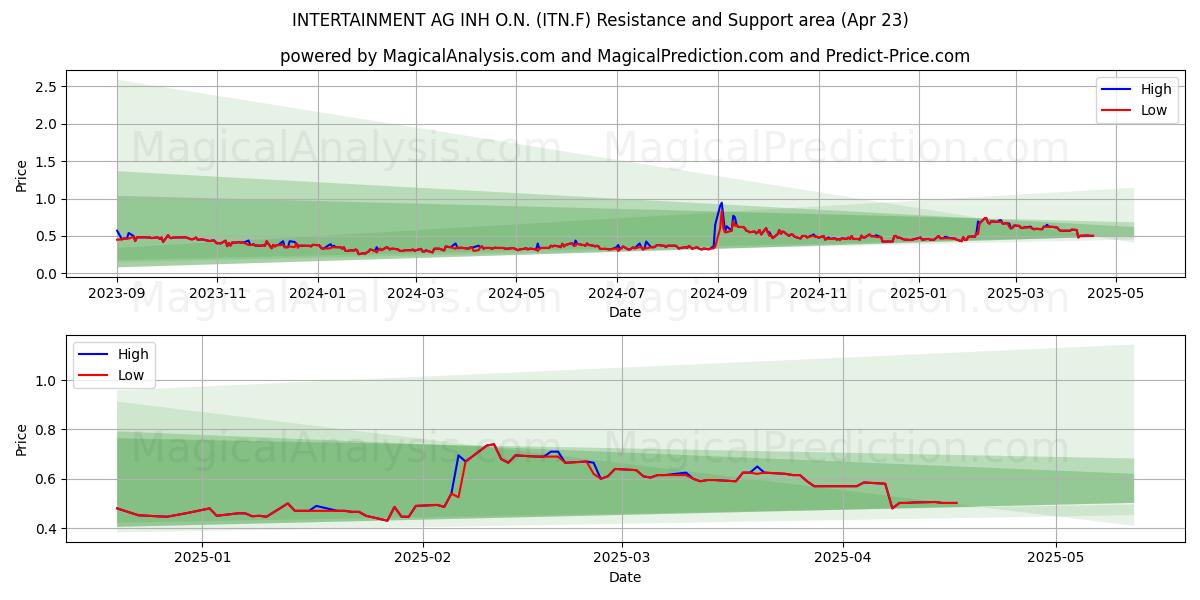Click the 2.0 price tick label

click(x=45, y=124)
